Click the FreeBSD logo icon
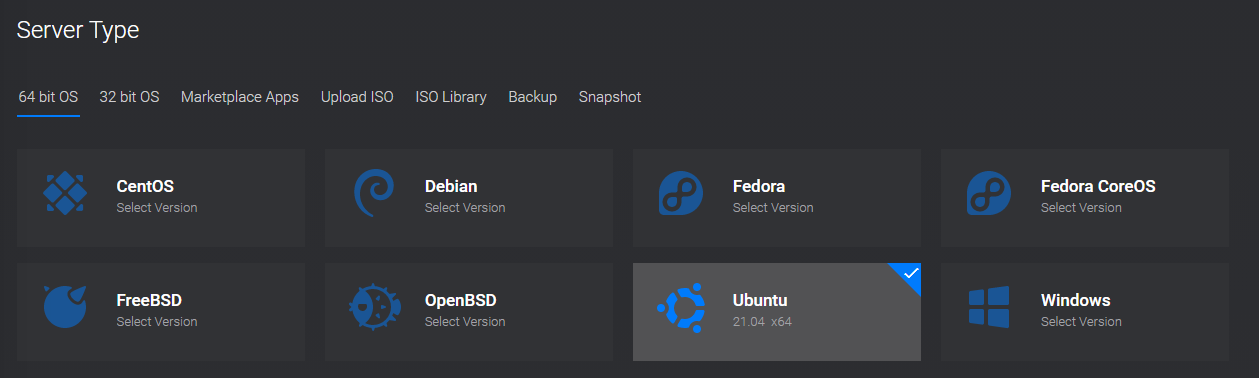This screenshot has width=1259, height=378. (x=66, y=306)
